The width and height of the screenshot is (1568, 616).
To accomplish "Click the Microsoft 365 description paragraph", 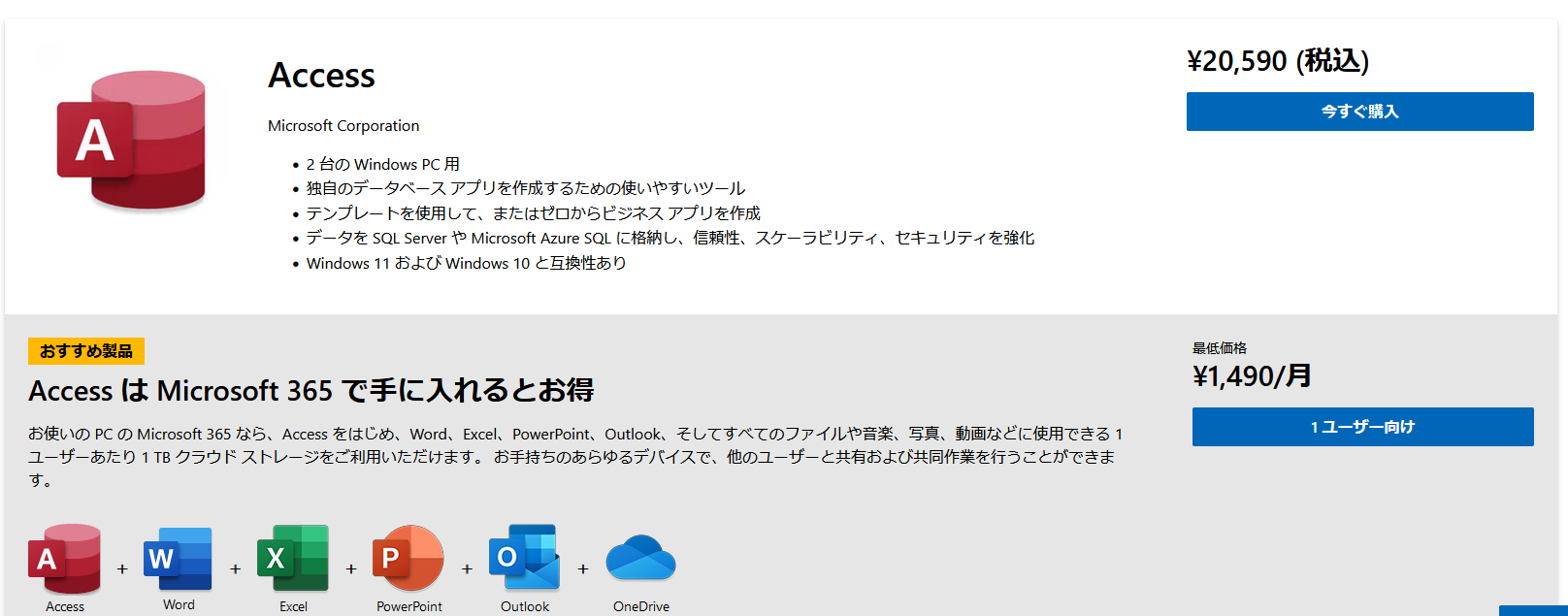I will pyautogui.click(x=575, y=457).
